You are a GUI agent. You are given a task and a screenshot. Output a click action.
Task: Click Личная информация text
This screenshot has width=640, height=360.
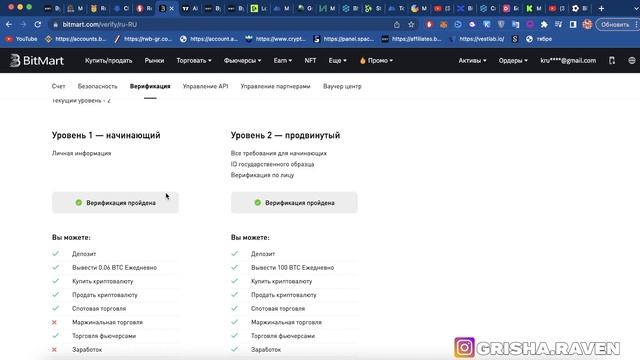click(82, 153)
